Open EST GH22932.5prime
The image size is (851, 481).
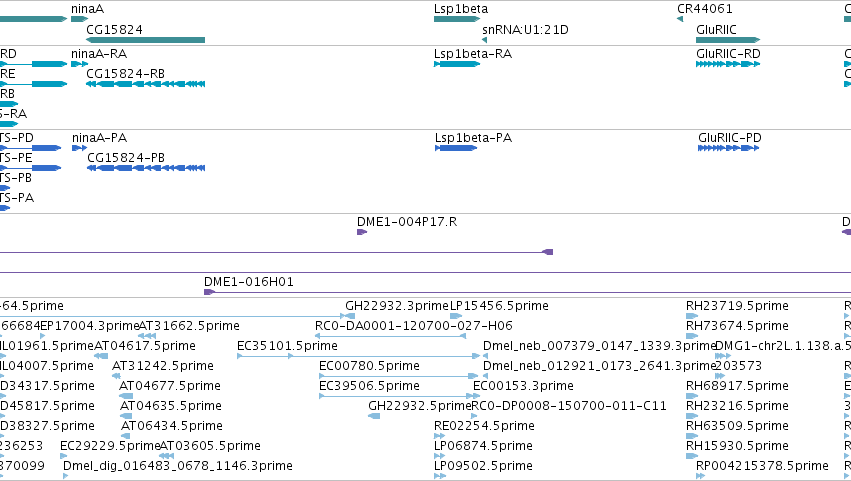(420, 406)
